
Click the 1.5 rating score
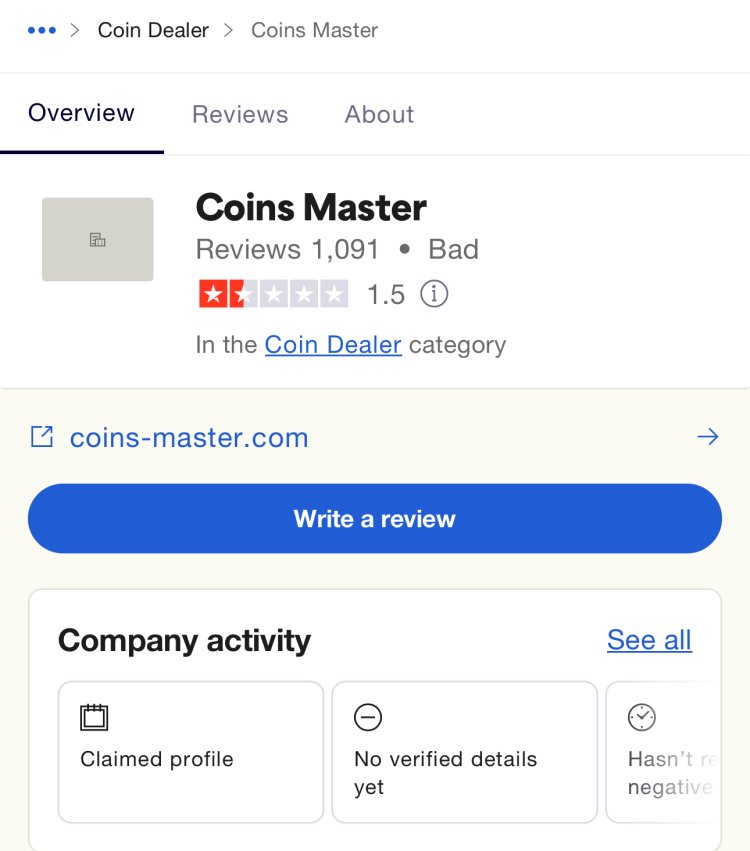coord(386,295)
